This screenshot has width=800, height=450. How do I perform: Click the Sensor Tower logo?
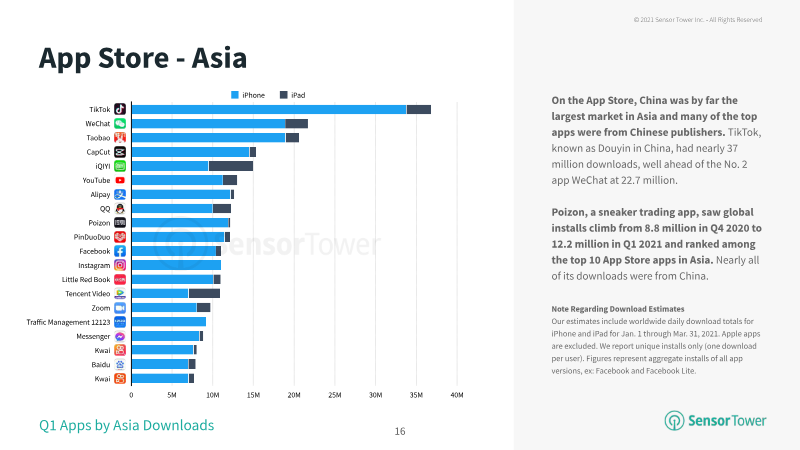coord(715,420)
